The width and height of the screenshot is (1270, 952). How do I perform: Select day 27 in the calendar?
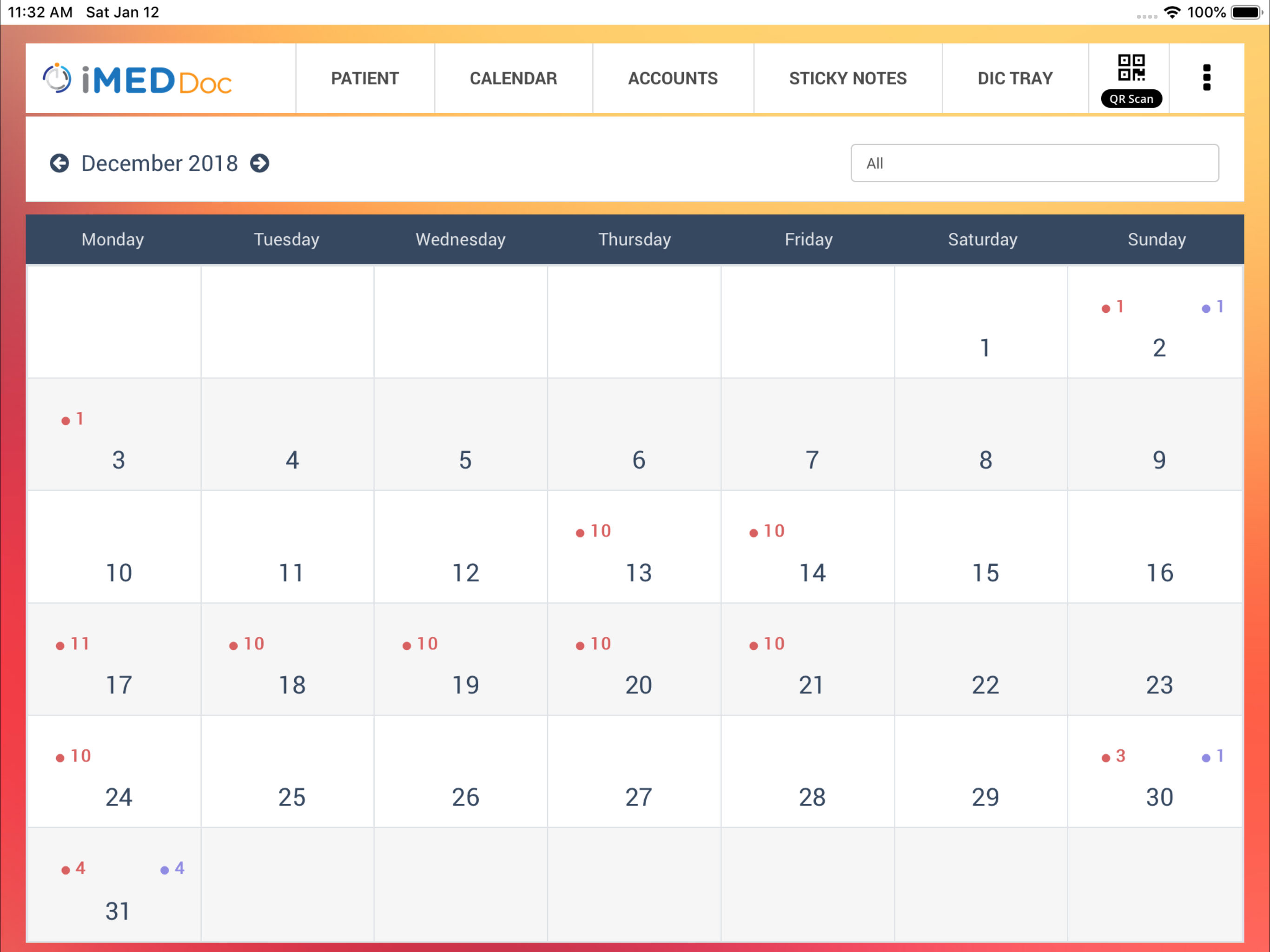point(635,771)
